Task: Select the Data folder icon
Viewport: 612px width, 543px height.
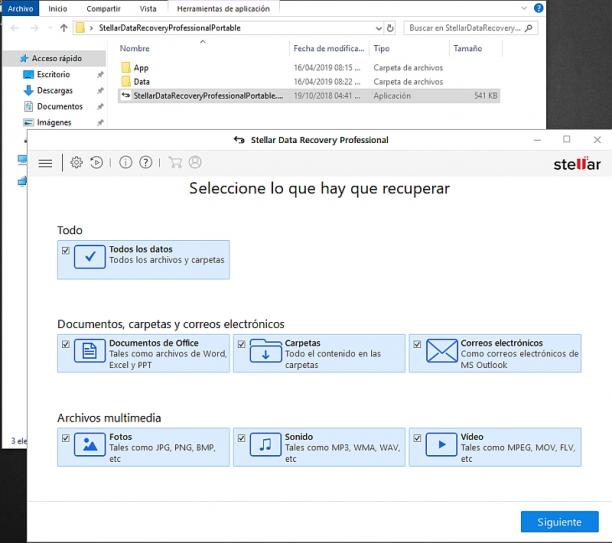Action: [126, 82]
